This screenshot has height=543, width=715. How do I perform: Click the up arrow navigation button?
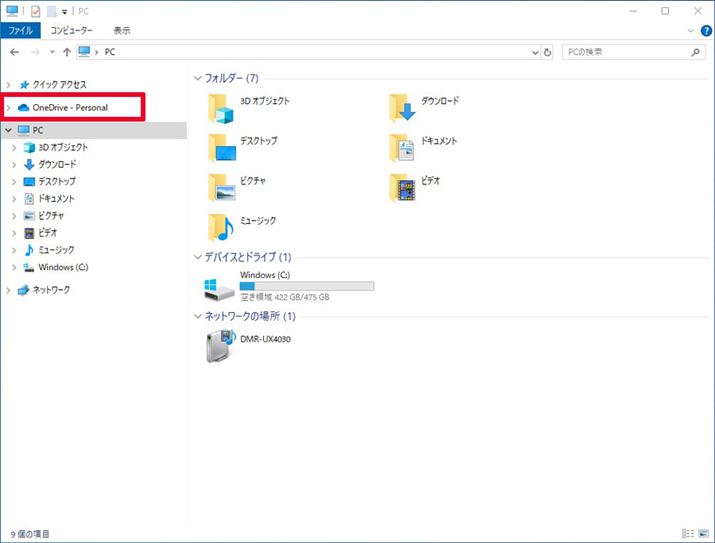click(x=66, y=51)
